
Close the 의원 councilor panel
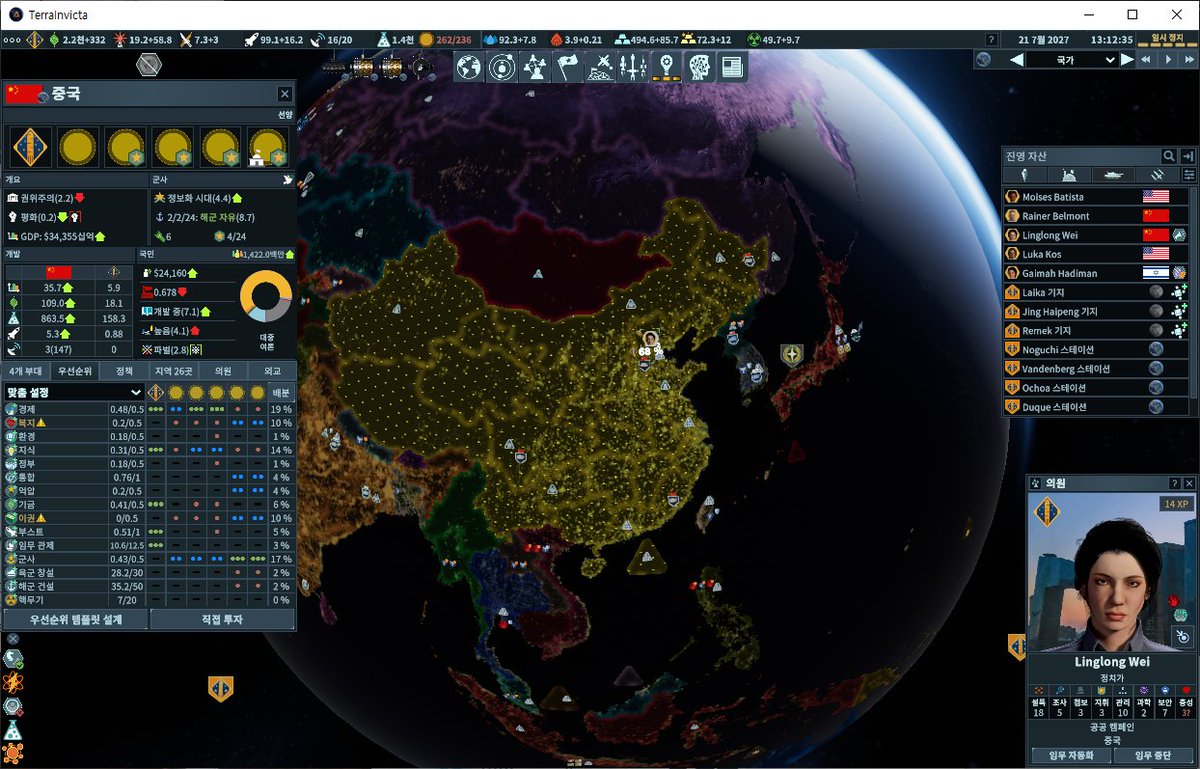pyautogui.click(x=1188, y=484)
